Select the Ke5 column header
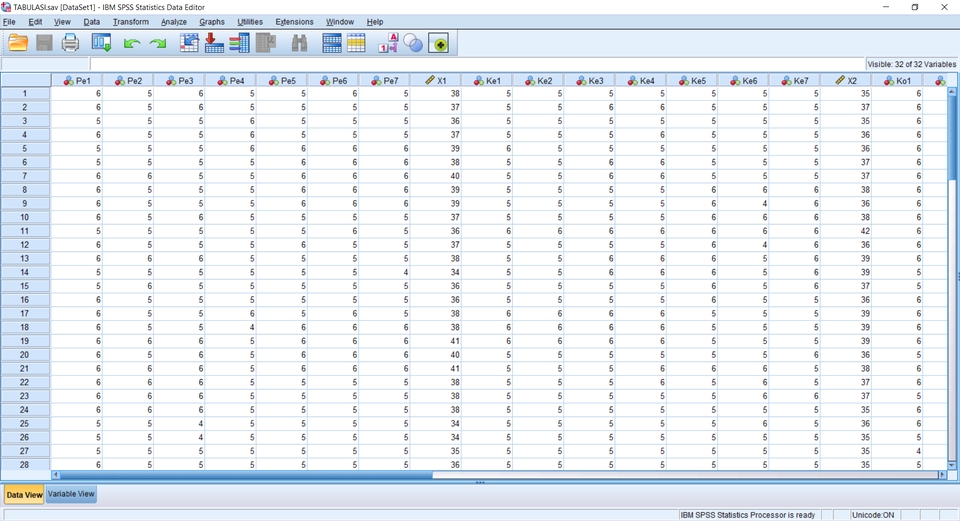Image resolution: width=960 pixels, height=521 pixels. point(692,80)
